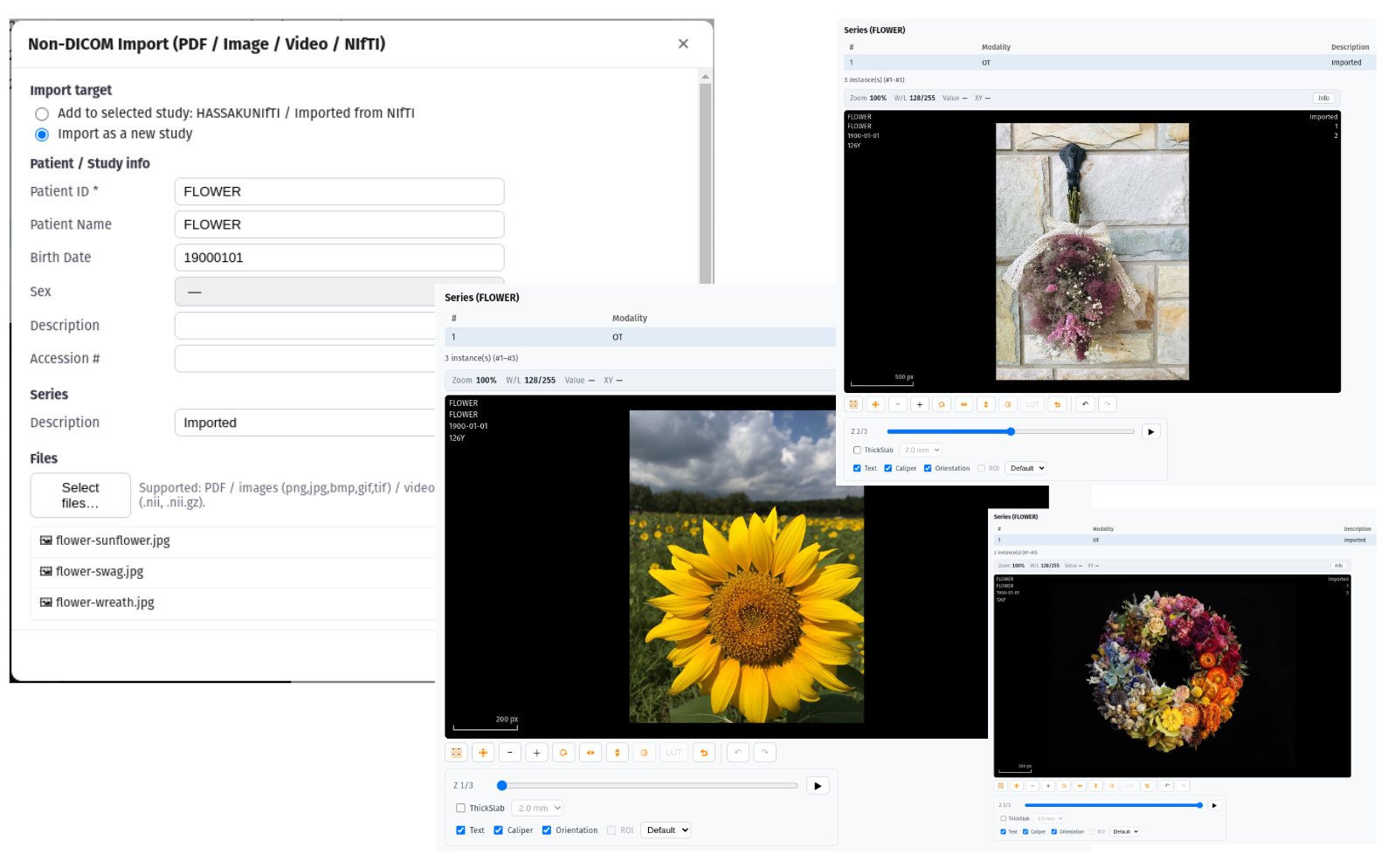Viewport: 1395px width, 868px height.
Task: Play the Z 2/3 slice sequence
Action: click(x=1150, y=431)
